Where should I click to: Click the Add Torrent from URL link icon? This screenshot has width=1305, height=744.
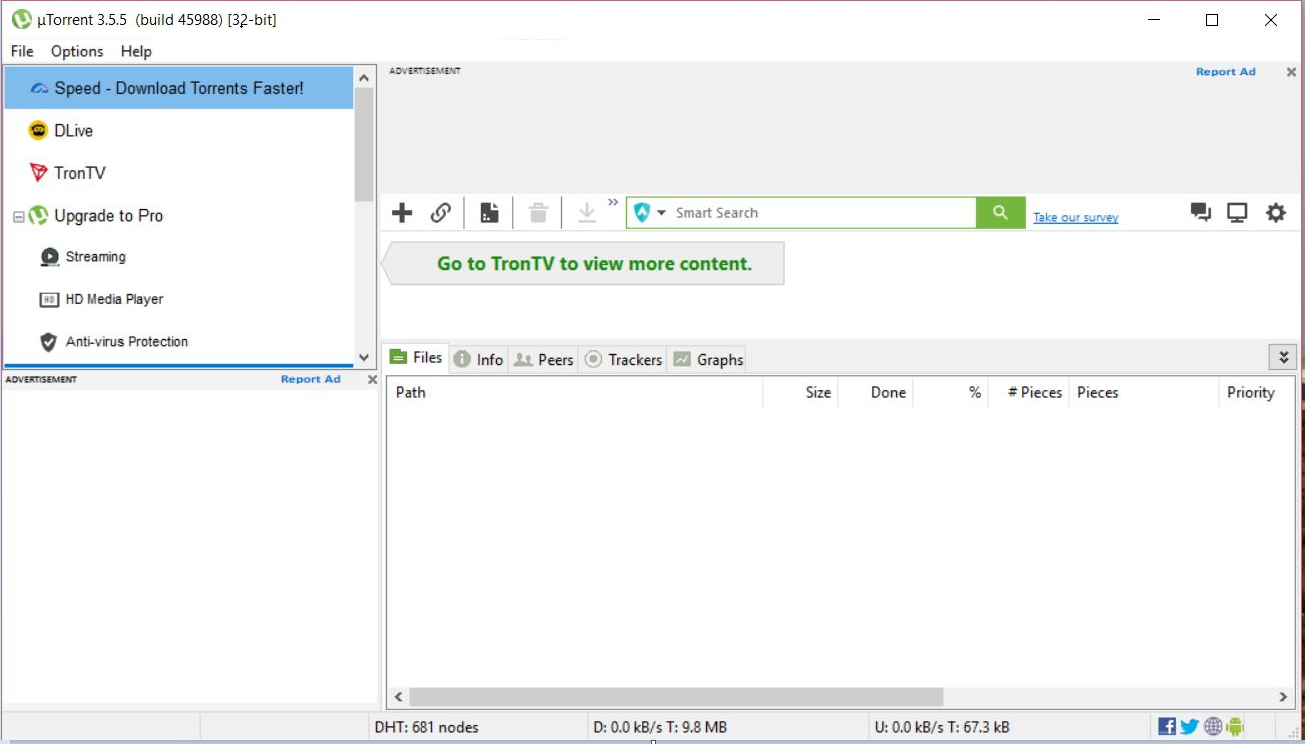(441, 213)
